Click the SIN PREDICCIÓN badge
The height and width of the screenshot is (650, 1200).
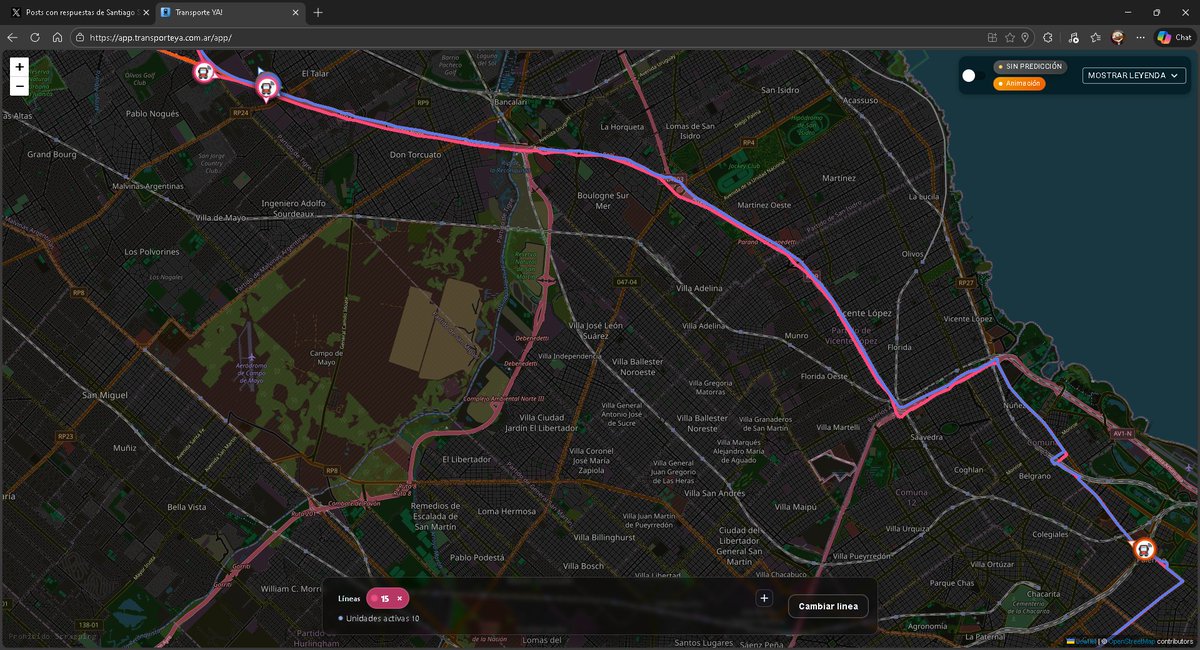point(1029,67)
